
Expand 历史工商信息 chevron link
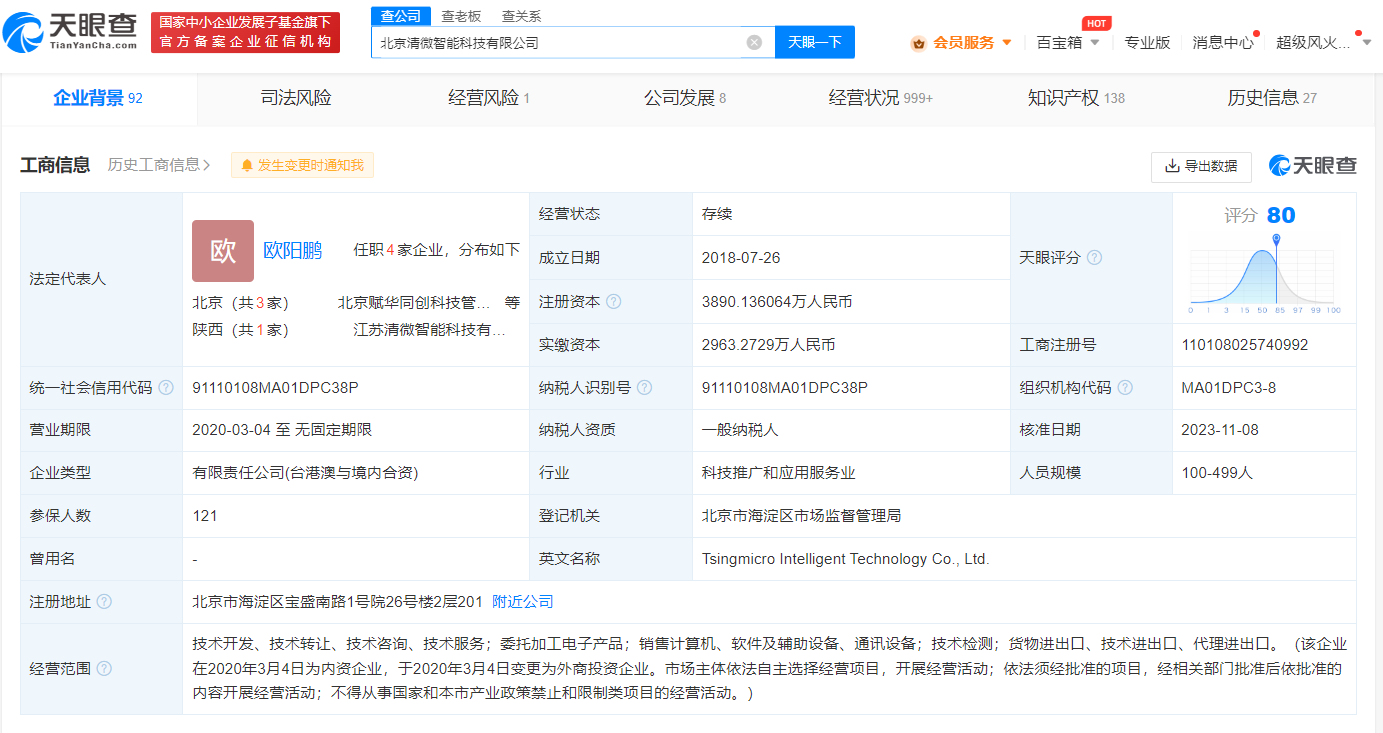(x=159, y=165)
